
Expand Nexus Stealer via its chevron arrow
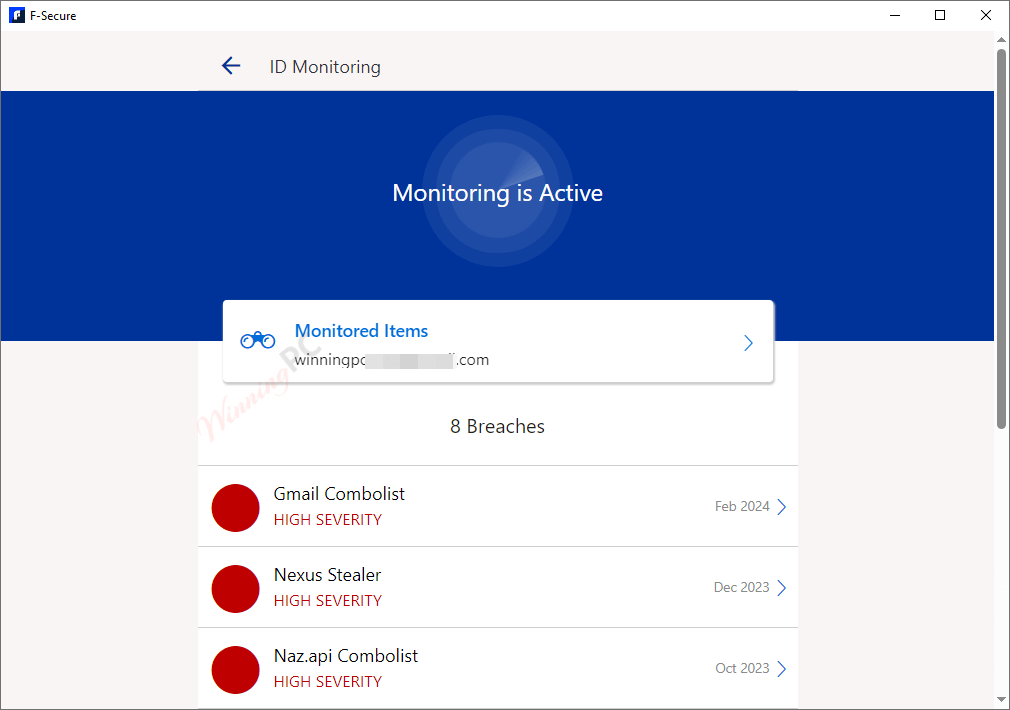pos(781,588)
